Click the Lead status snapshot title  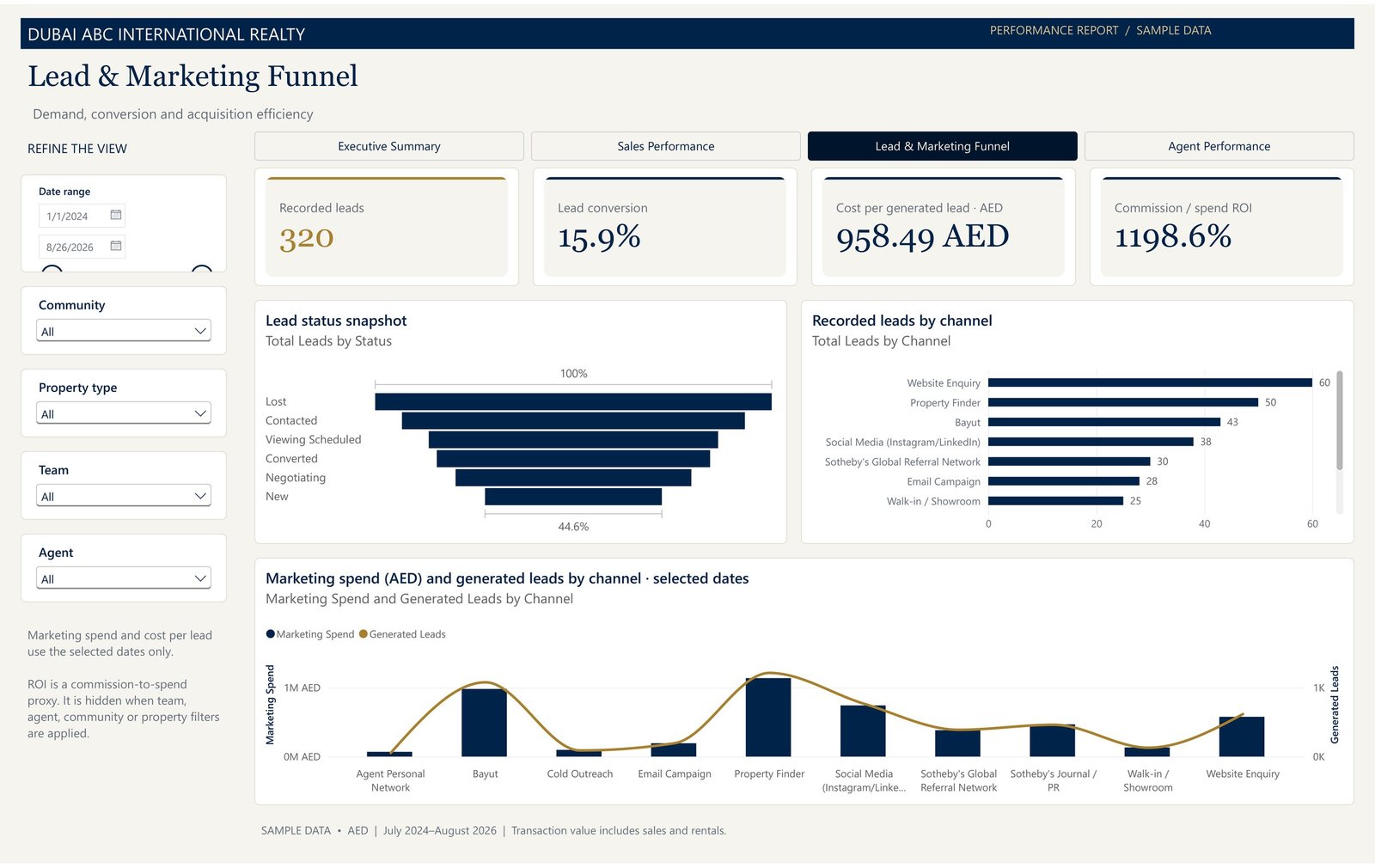coord(336,321)
